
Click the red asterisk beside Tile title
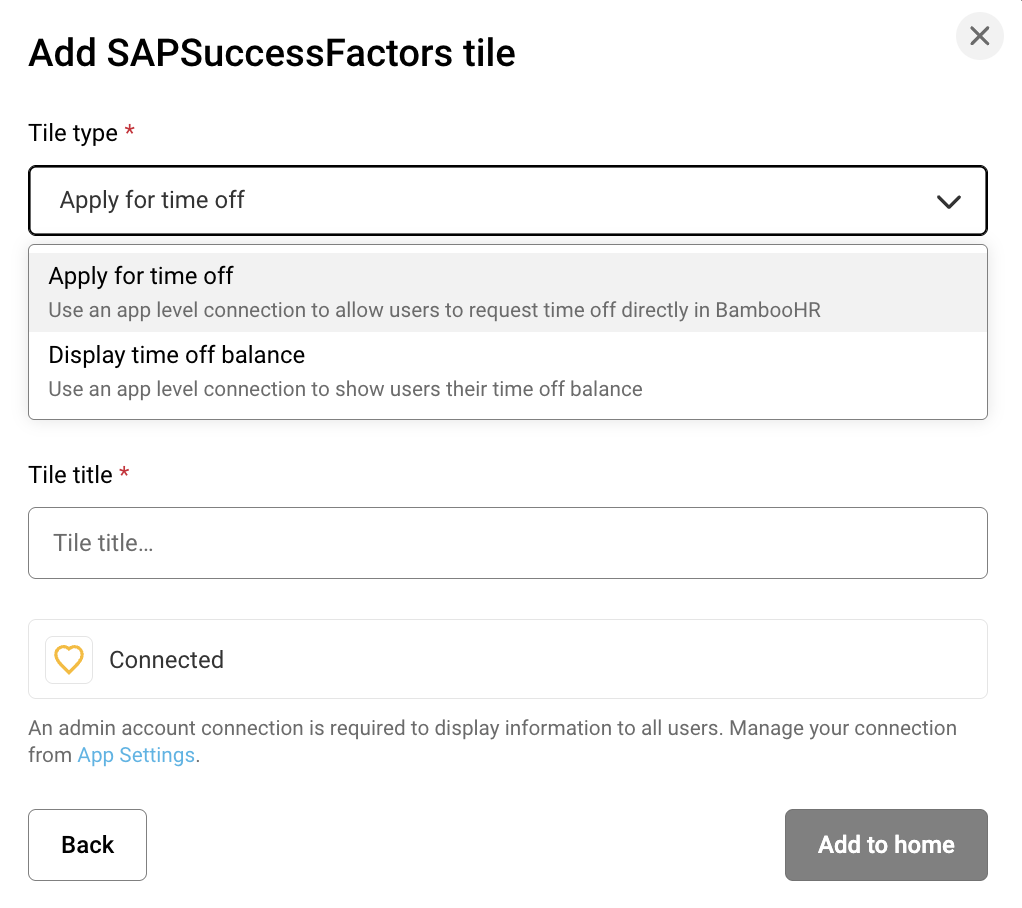tap(124, 475)
